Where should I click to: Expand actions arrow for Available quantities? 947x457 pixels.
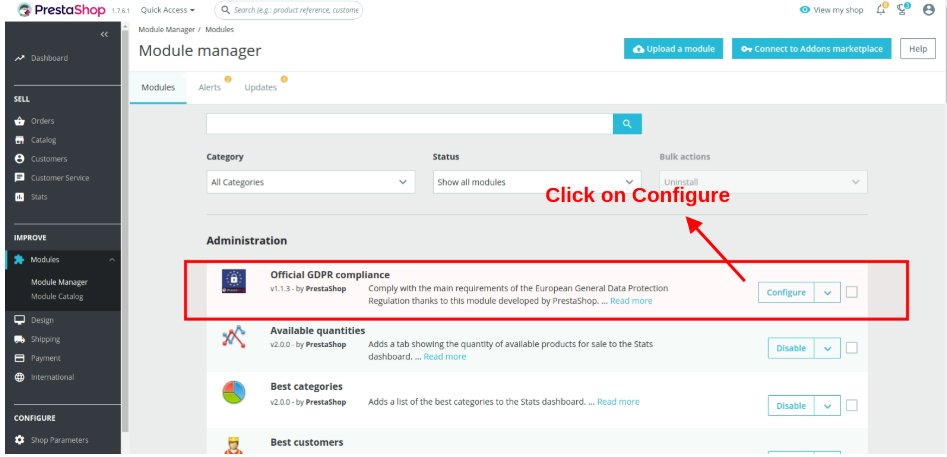tap(827, 348)
